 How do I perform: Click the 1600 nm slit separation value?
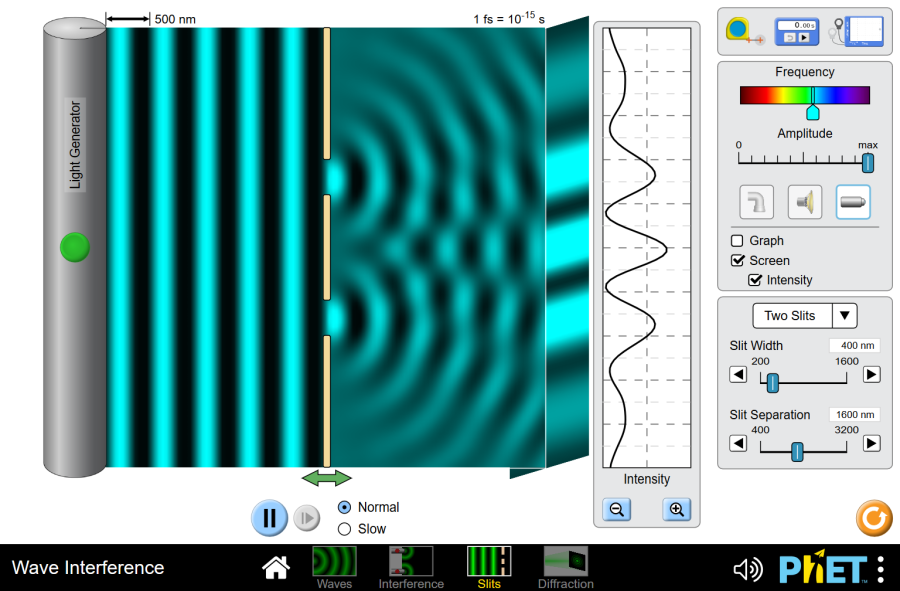click(855, 414)
